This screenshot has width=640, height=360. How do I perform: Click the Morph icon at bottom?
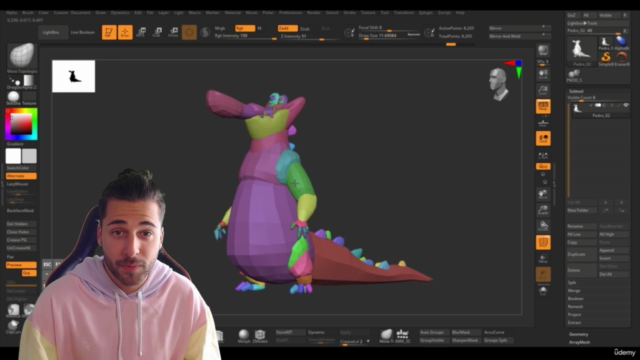(244, 336)
